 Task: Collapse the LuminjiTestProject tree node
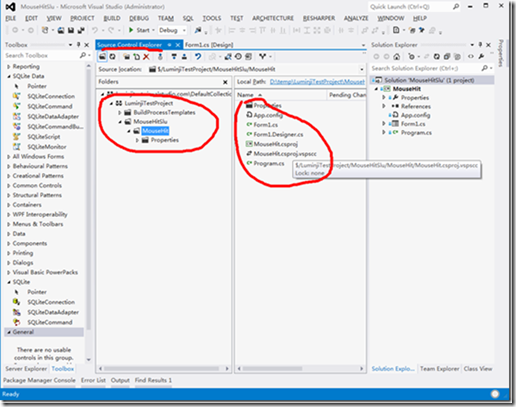tap(111, 104)
